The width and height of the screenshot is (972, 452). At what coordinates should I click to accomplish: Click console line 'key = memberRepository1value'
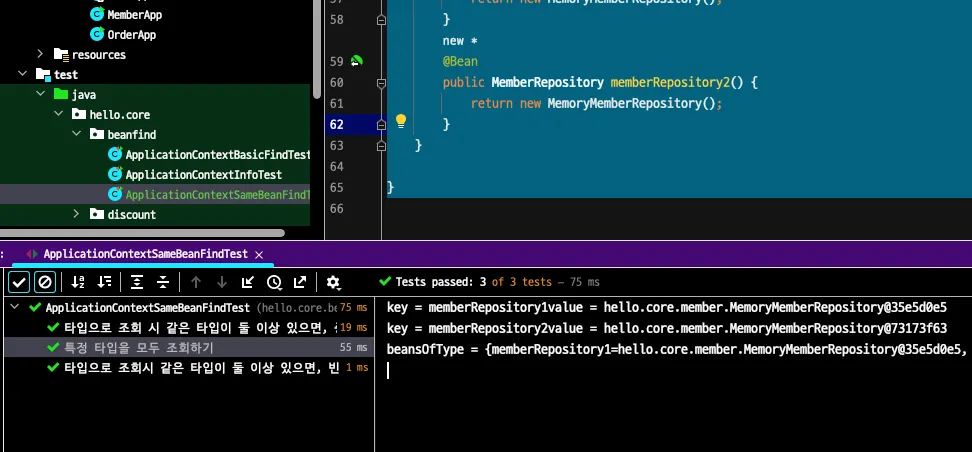pyautogui.click(x=666, y=308)
